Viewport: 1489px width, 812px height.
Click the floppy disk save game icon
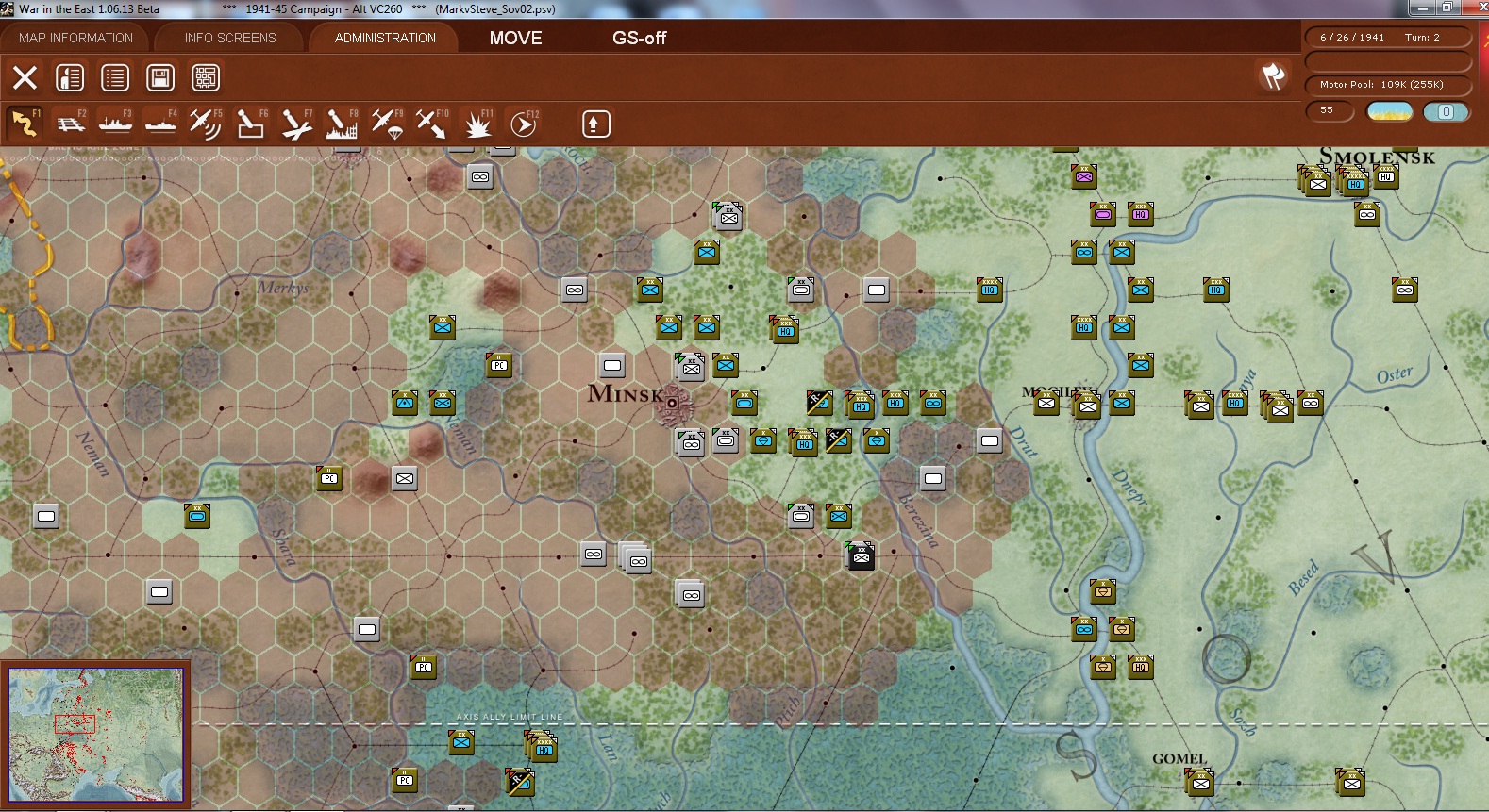(x=160, y=77)
